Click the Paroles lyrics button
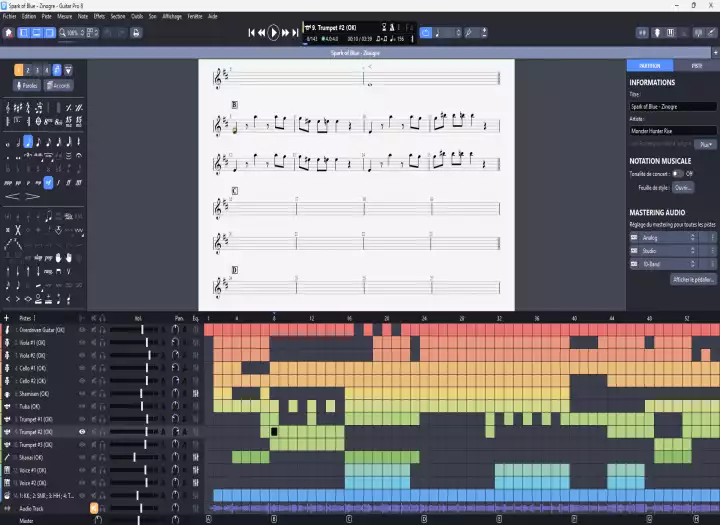 coord(27,85)
